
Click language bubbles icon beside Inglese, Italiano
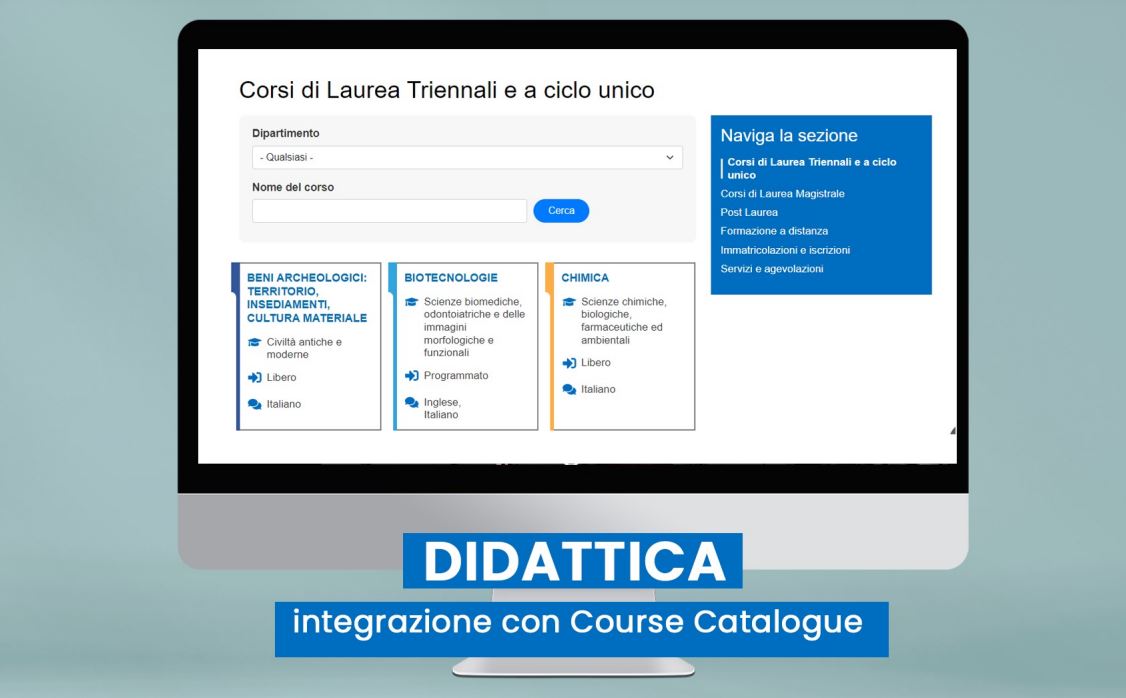pyautogui.click(x=411, y=403)
